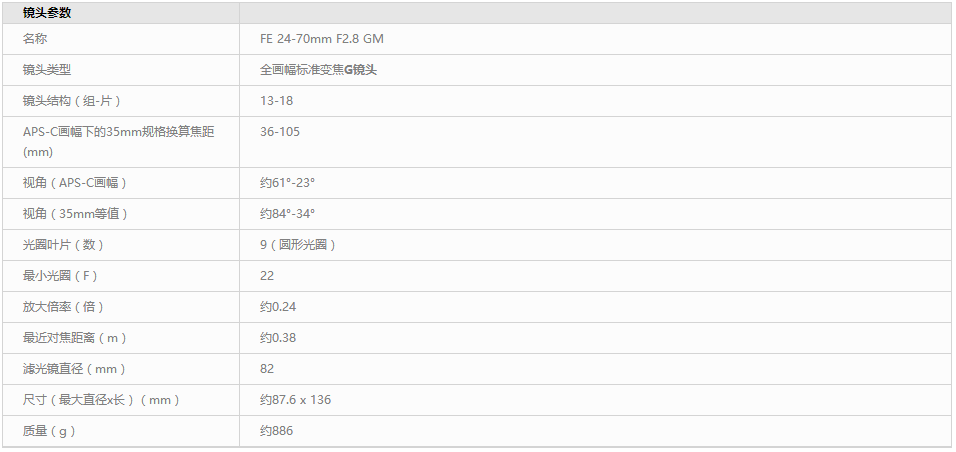
Task: Click the 约0.24 magnification value
Action: [x=278, y=307]
